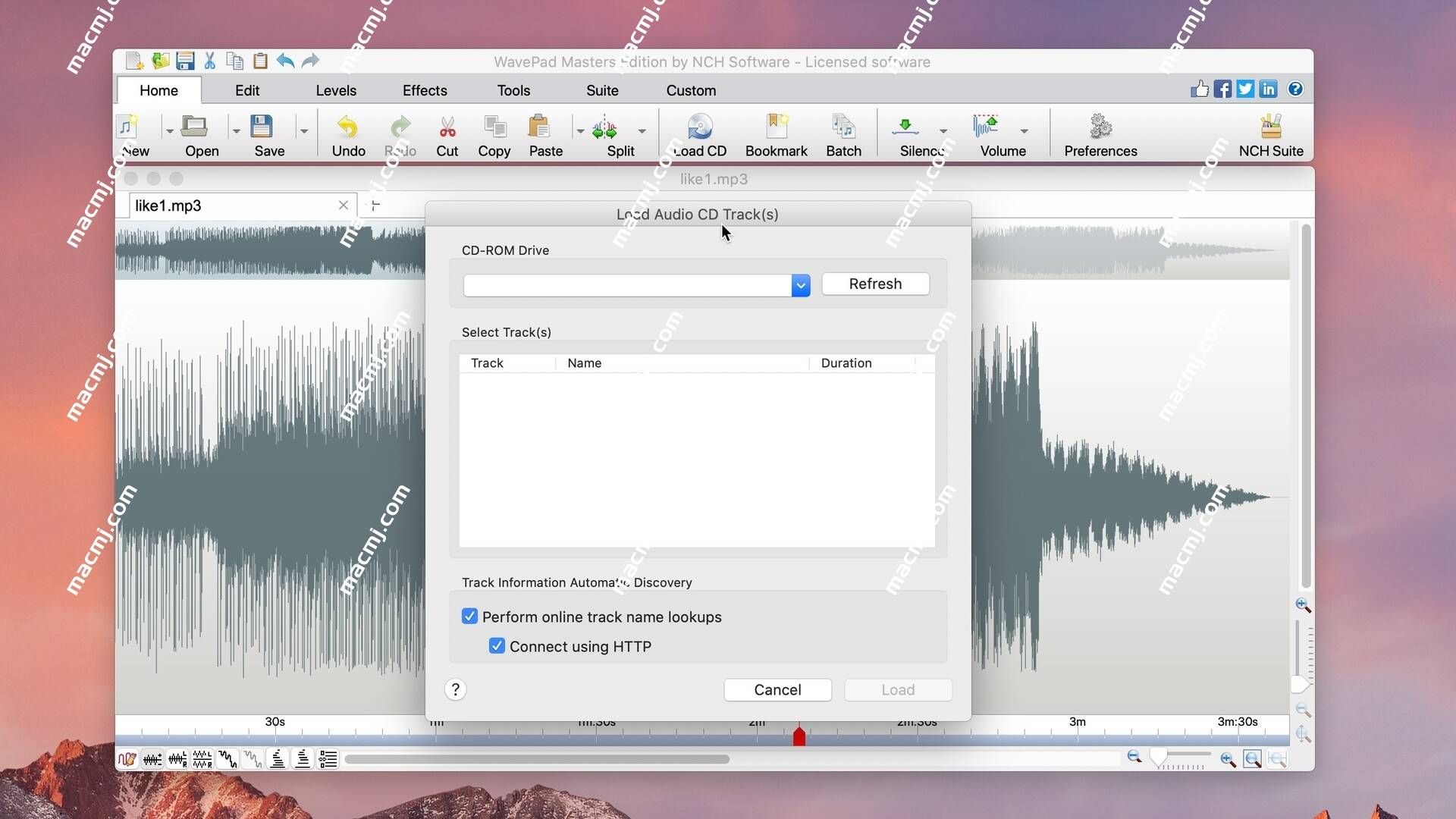The width and height of the screenshot is (1456, 819).
Task: Click the Split button in ribbon
Action: [x=620, y=136]
